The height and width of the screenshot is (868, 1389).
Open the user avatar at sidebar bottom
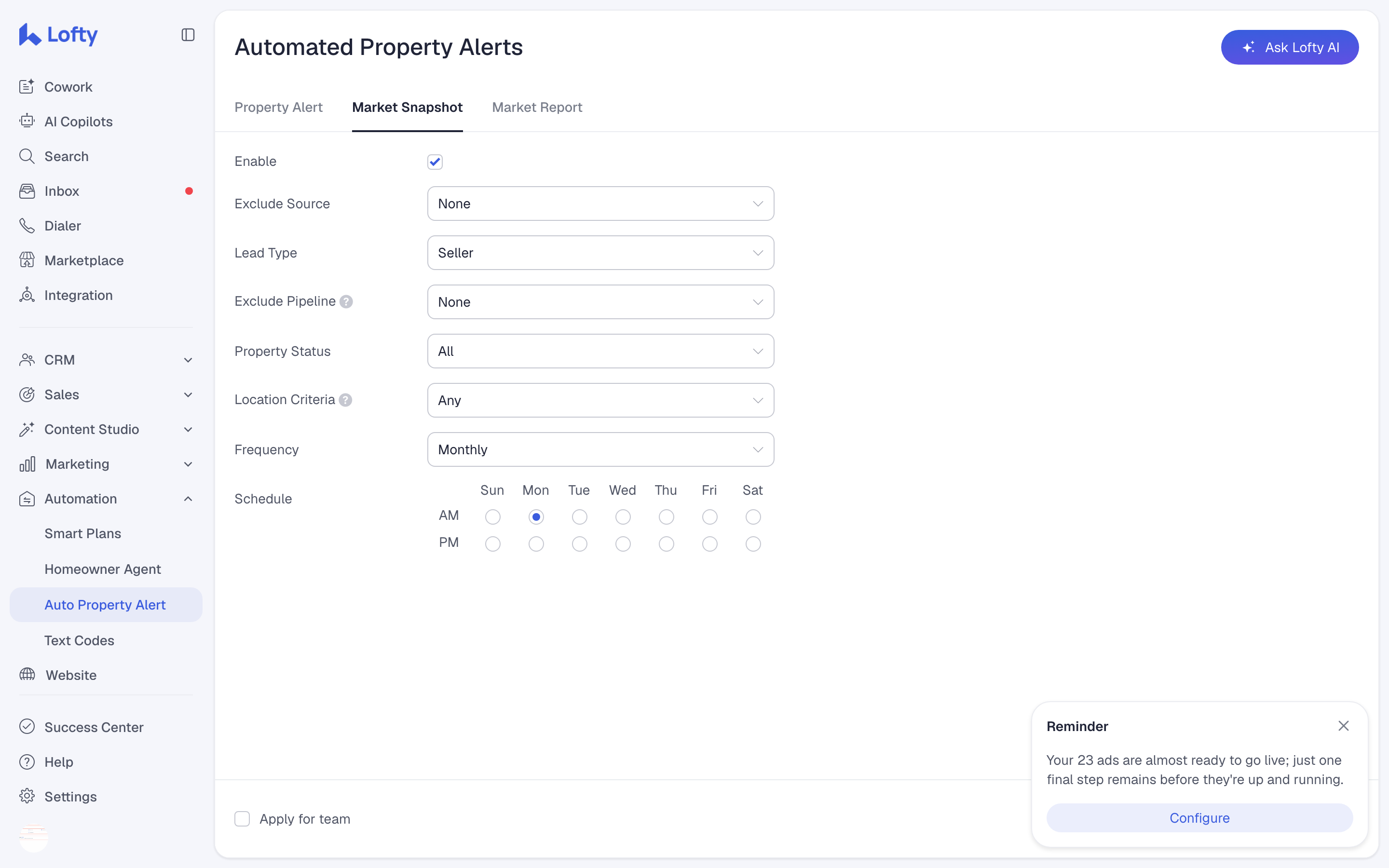click(34, 838)
